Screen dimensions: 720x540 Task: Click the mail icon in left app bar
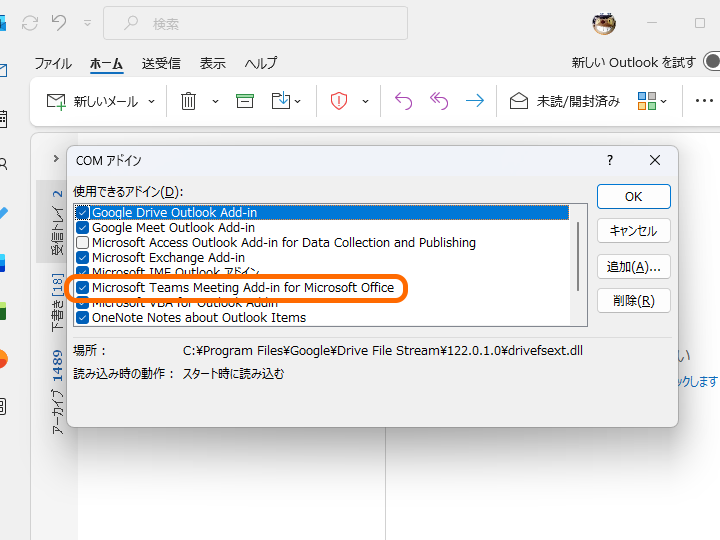point(3,70)
